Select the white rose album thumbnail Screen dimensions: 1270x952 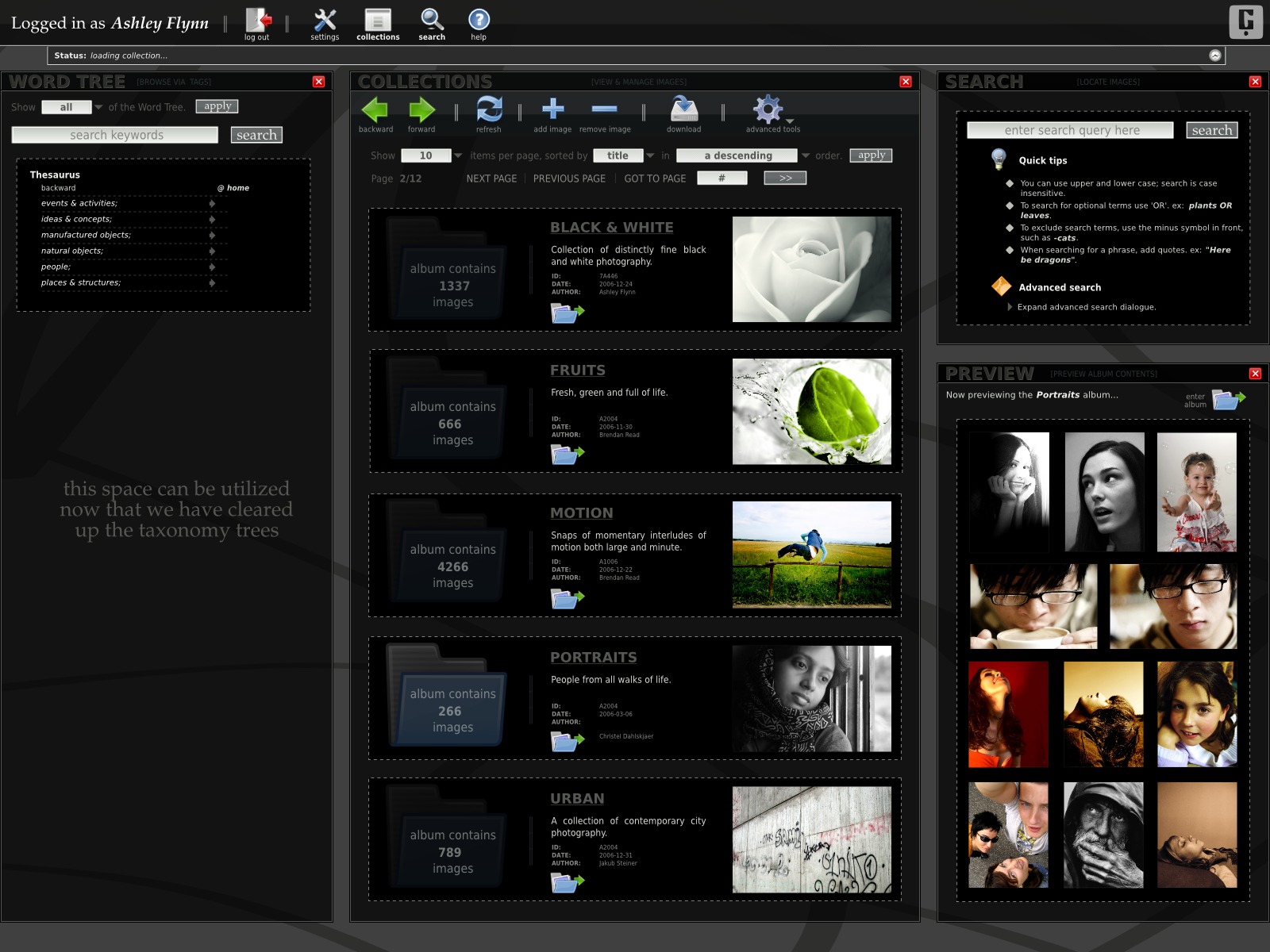pyautogui.click(x=812, y=269)
